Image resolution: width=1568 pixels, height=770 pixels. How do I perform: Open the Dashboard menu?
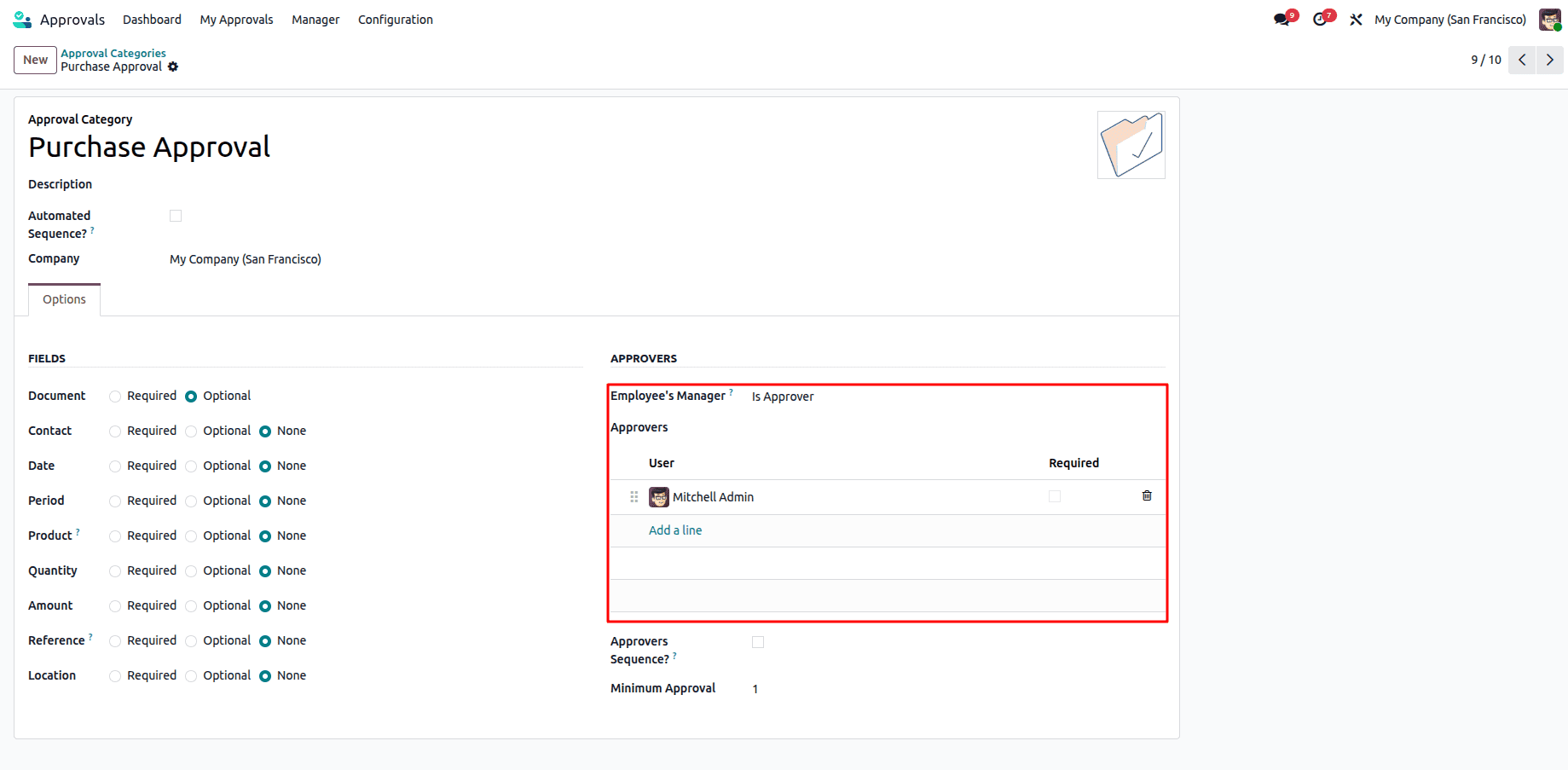click(x=152, y=20)
